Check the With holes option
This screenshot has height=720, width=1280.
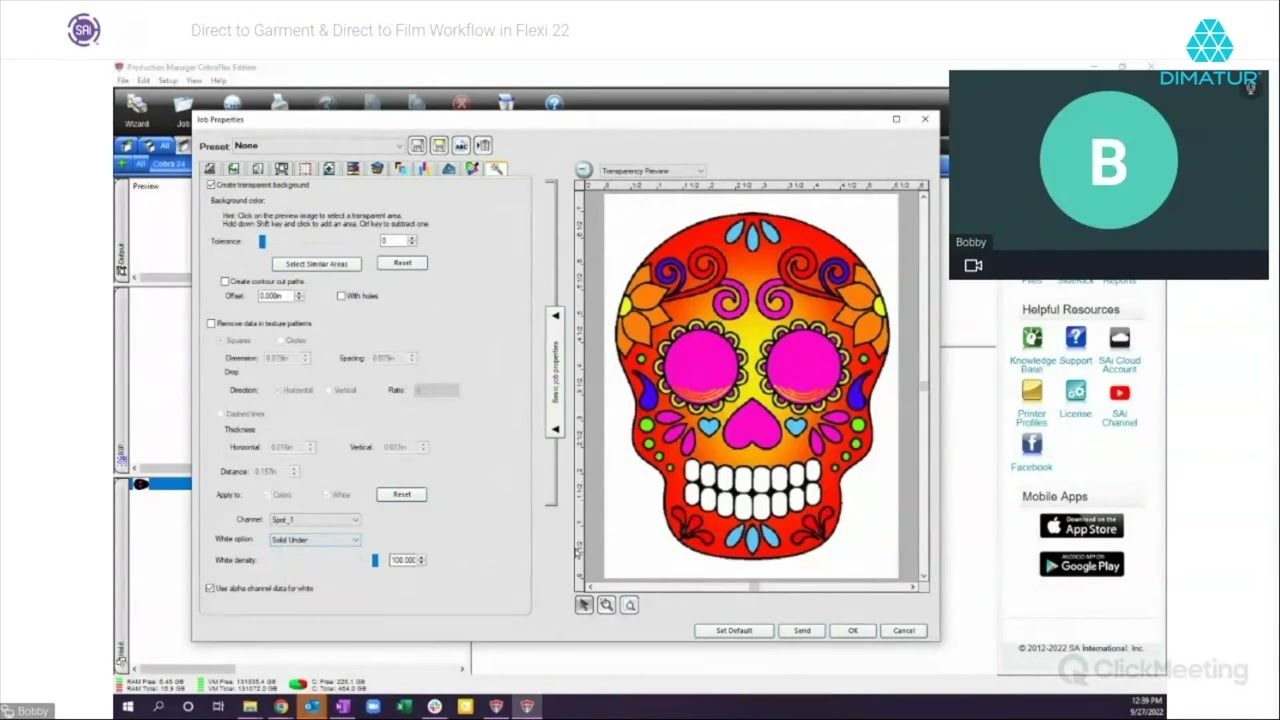pos(341,296)
